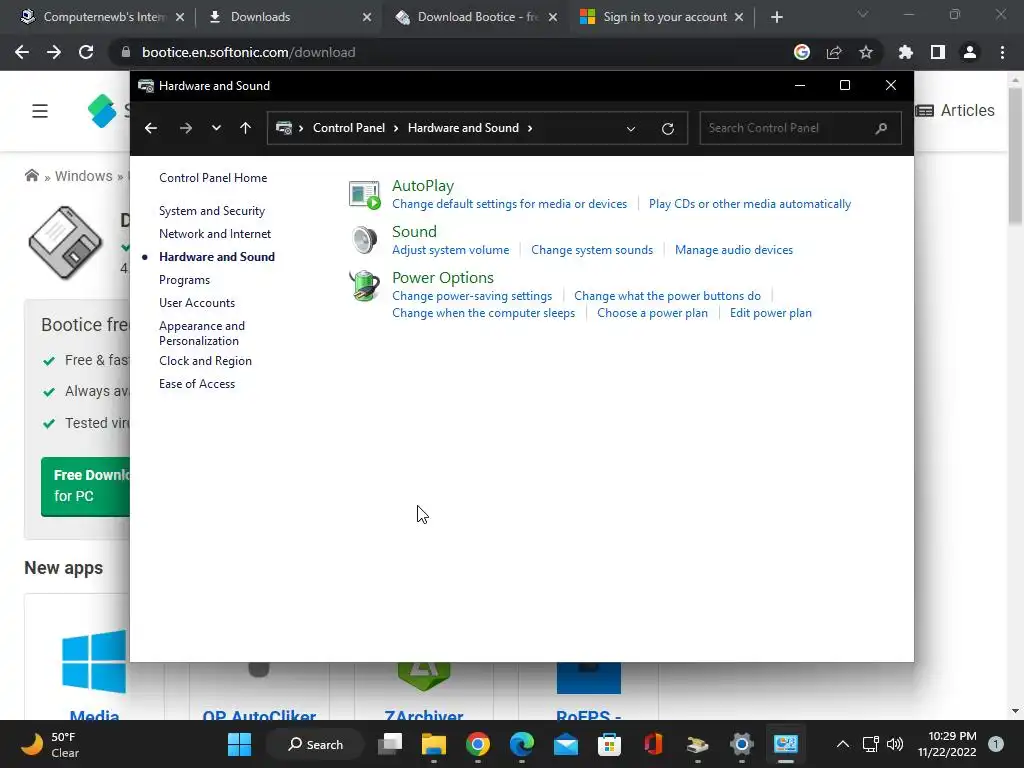The width and height of the screenshot is (1024, 768).
Task: Click Change when the computer sleeps
Action: click(483, 313)
